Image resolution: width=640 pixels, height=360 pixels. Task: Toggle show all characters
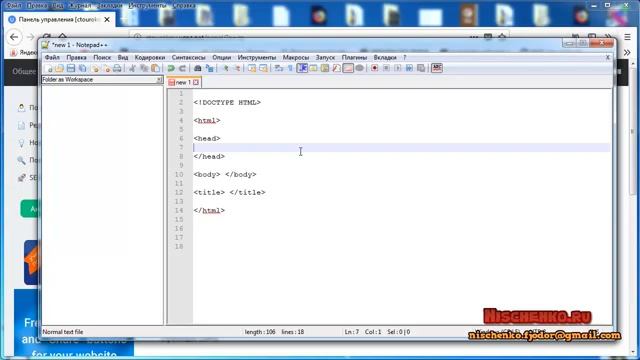point(290,68)
